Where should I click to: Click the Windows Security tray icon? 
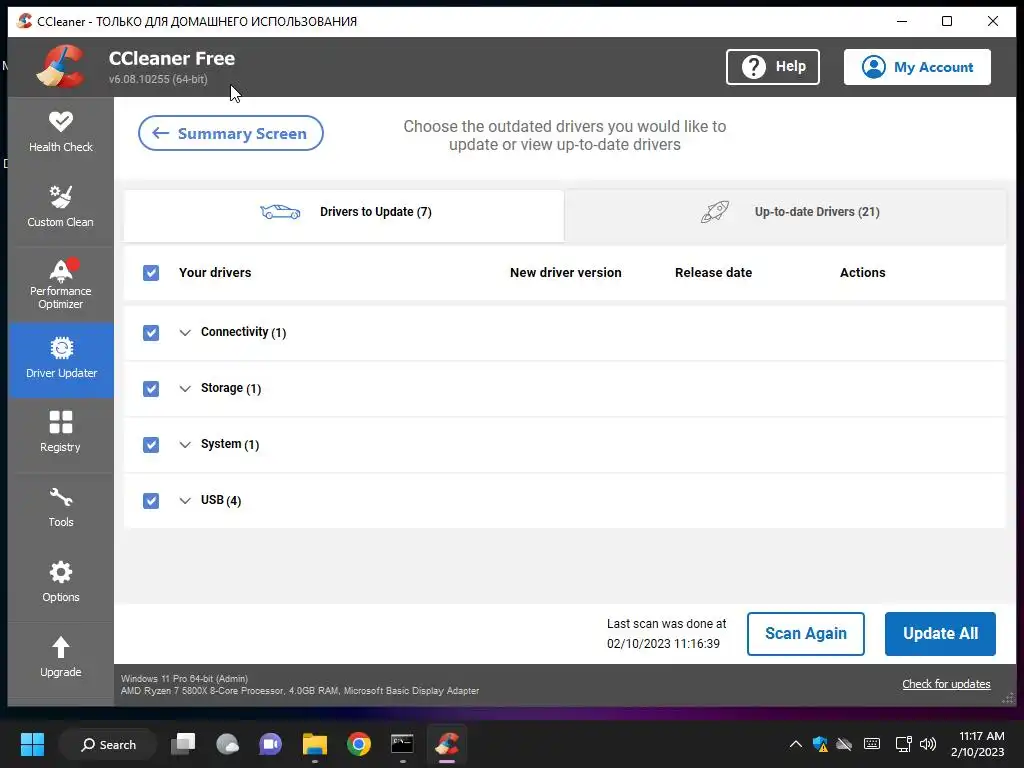820,744
